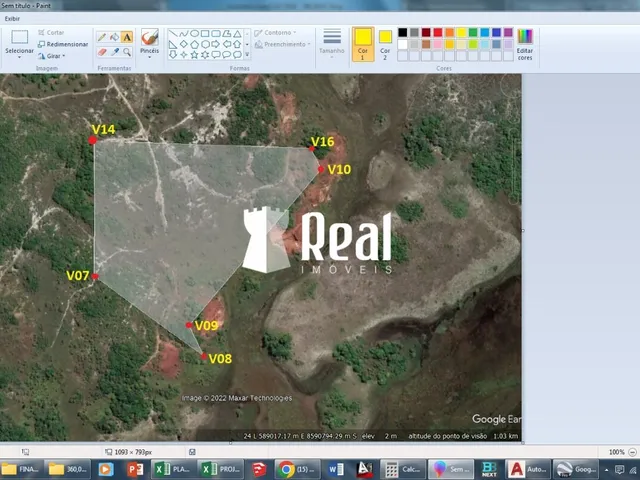Screen dimensions: 640x480
Task: Choose the Oval shape
Action: [x=194, y=33]
